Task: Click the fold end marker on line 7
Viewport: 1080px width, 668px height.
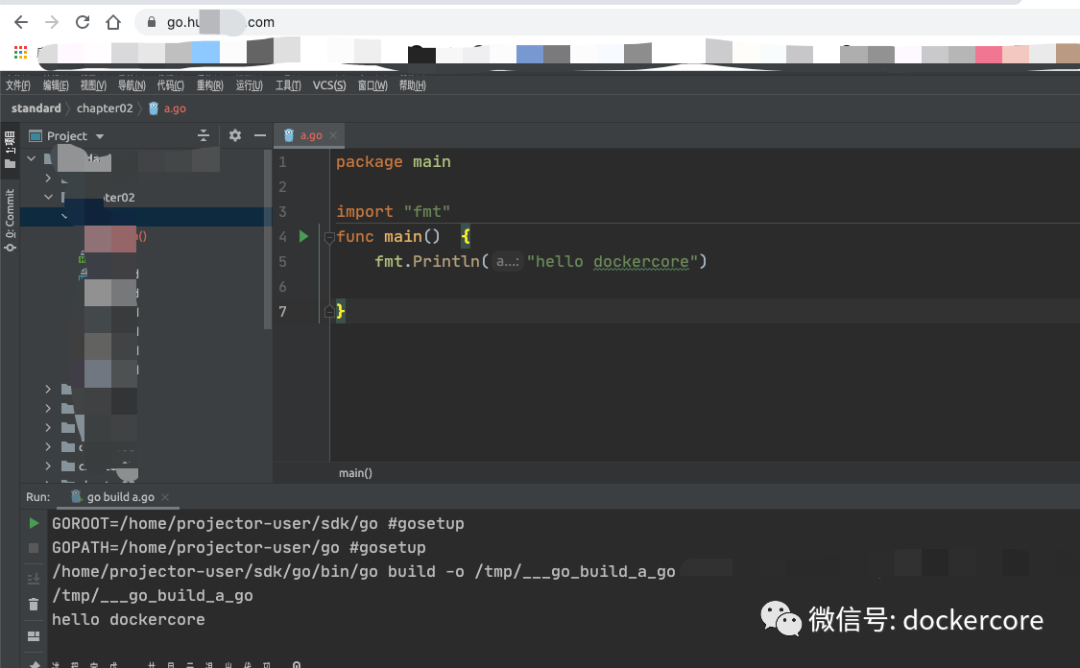Action: 329,311
